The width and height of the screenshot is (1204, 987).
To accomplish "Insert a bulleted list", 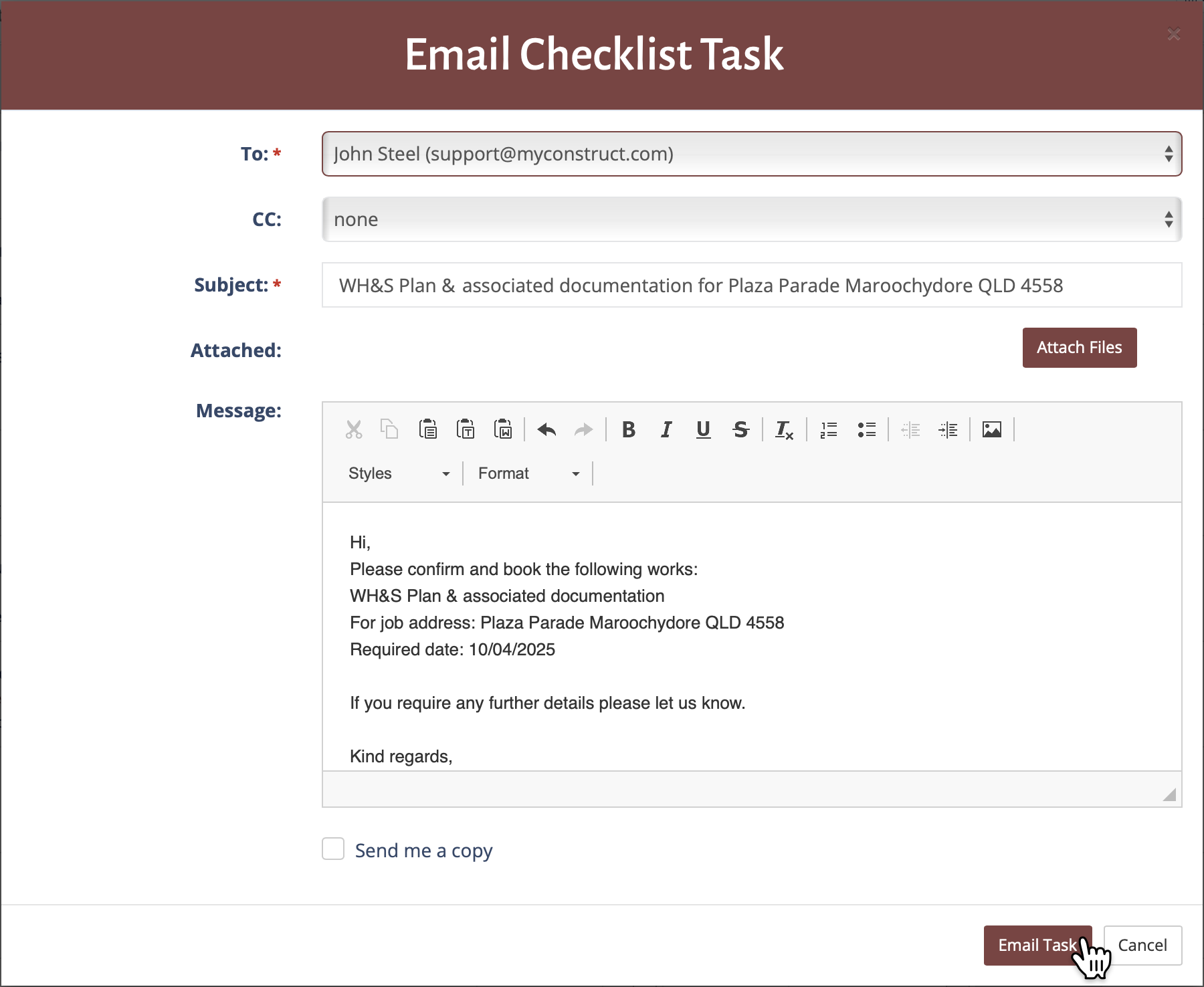I will [866, 429].
